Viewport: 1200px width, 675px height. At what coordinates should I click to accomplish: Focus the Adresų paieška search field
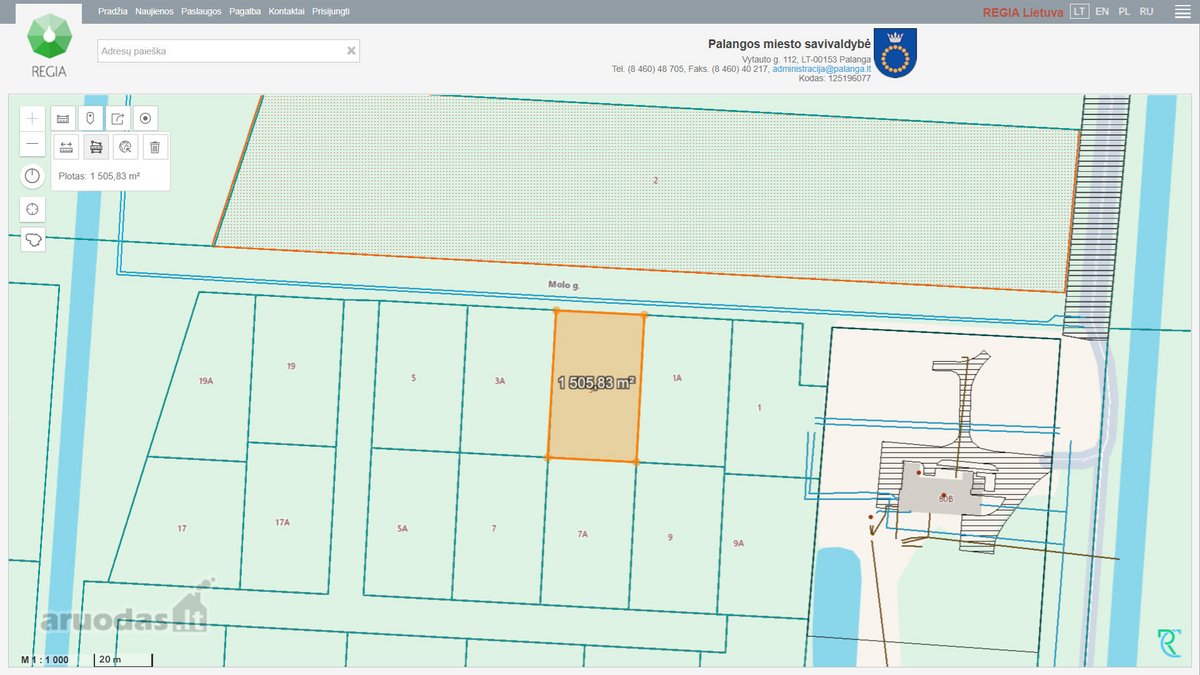[228, 50]
